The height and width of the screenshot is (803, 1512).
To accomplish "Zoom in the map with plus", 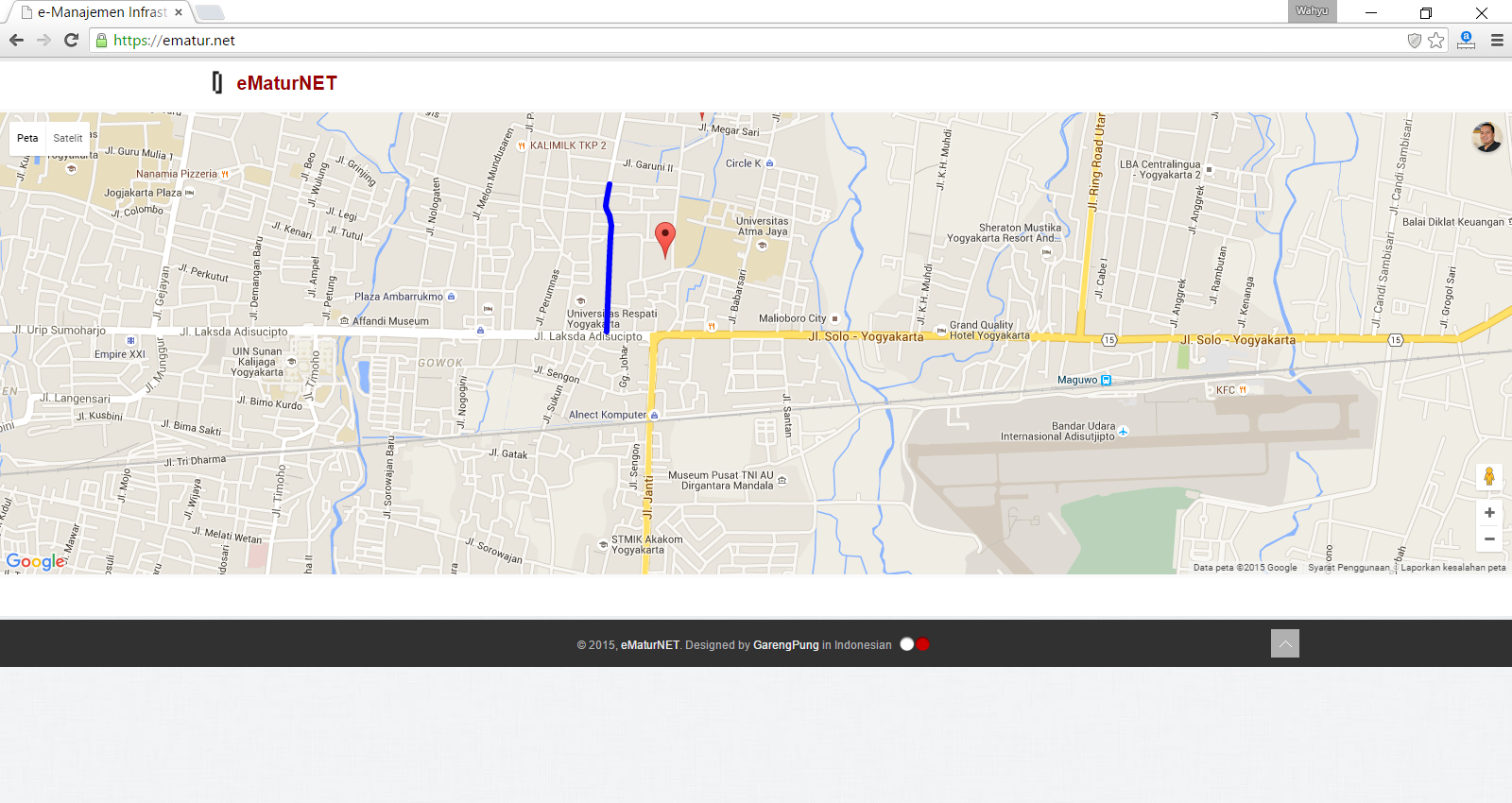I will click(x=1489, y=513).
